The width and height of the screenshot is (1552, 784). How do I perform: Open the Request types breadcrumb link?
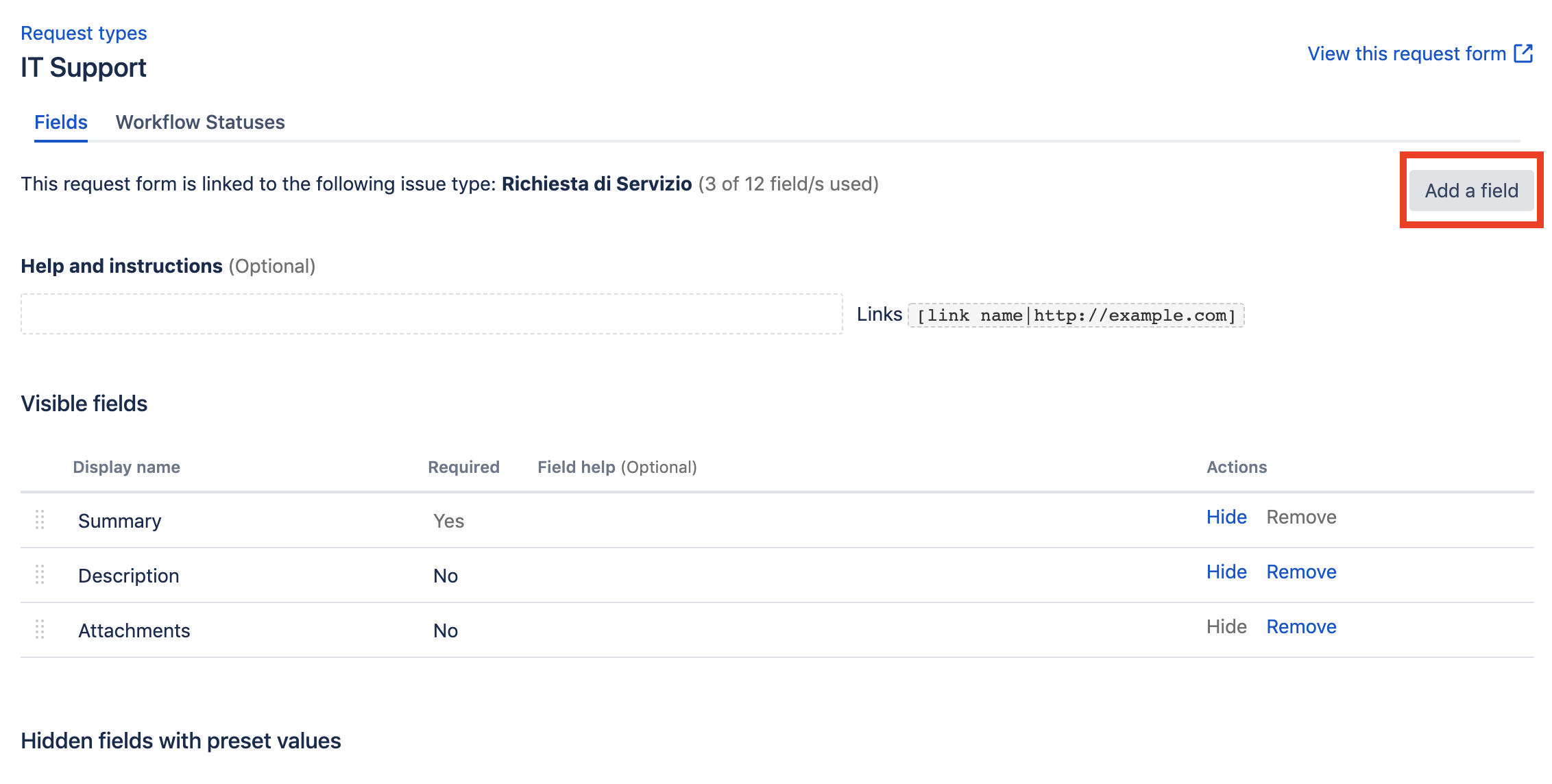pyautogui.click(x=84, y=33)
